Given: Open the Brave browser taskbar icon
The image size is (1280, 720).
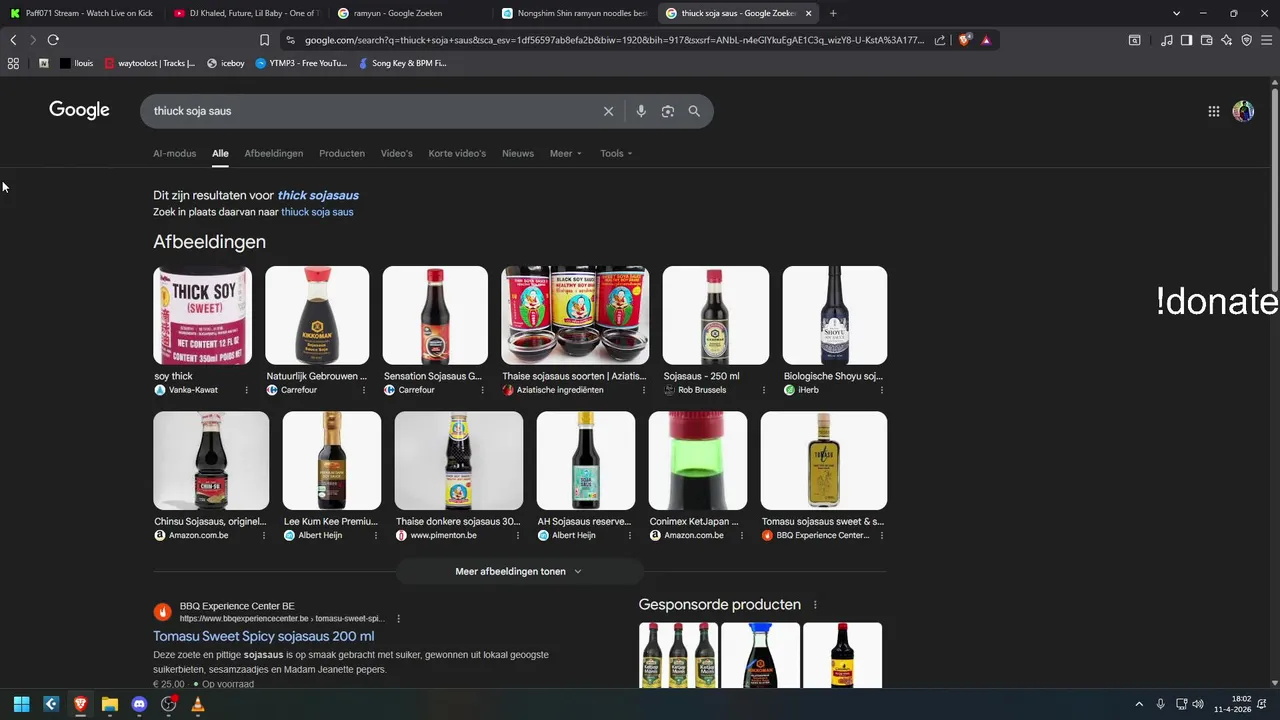Looking at the screenshot, I should 80,704.
